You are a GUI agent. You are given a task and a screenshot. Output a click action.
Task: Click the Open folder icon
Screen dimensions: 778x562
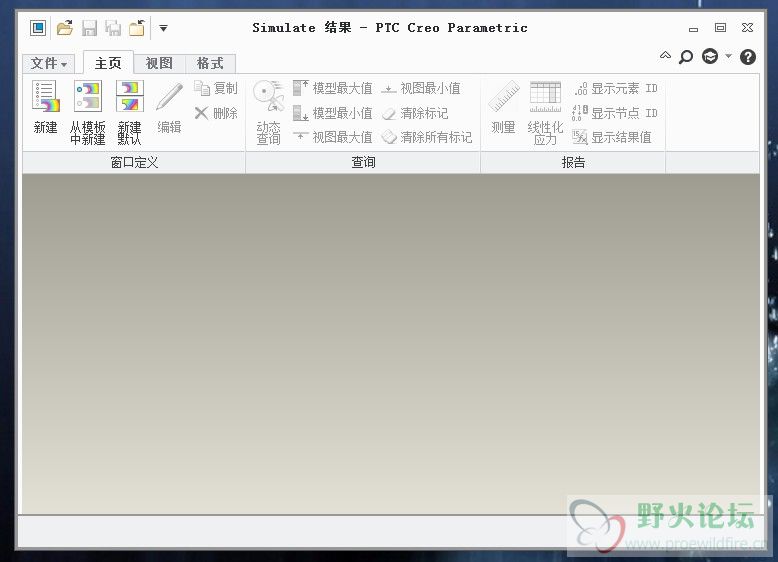(x=65, y=28)
